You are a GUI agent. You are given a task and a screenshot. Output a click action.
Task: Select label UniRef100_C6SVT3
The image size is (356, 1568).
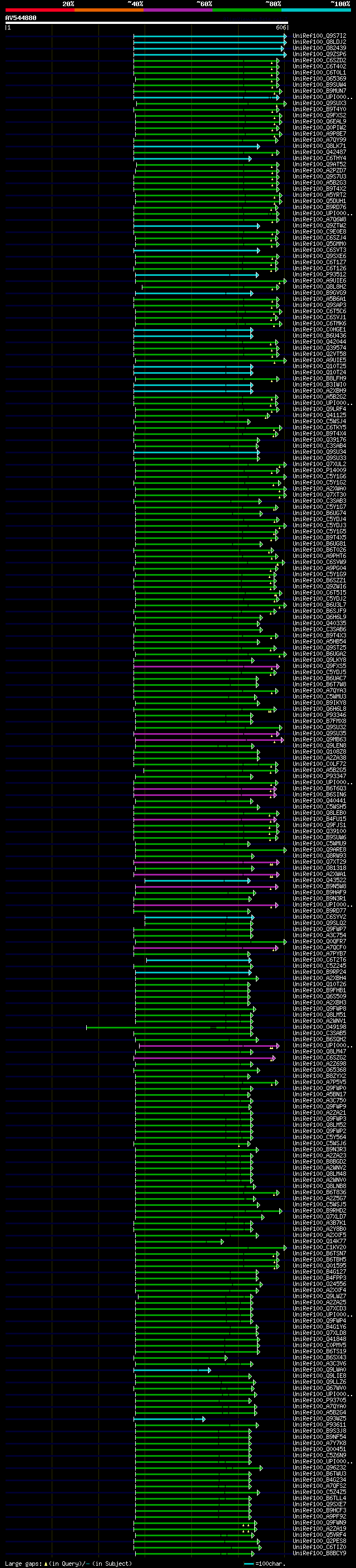click(x=319, y=250)
